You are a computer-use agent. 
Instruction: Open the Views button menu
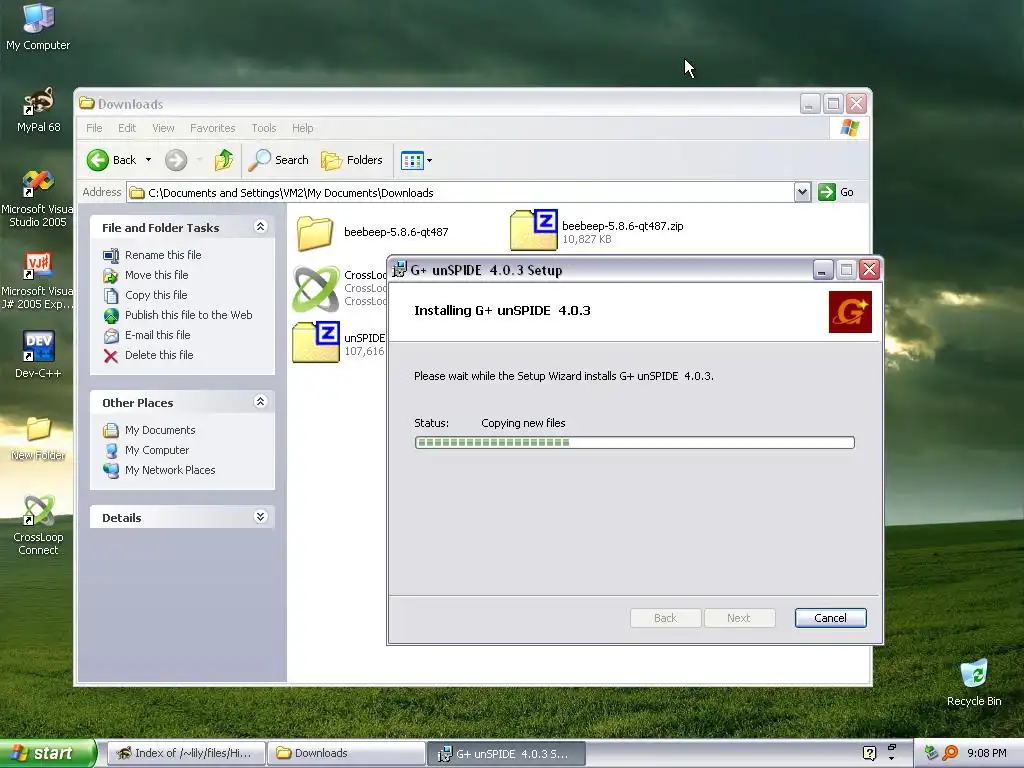pos(416,160)
